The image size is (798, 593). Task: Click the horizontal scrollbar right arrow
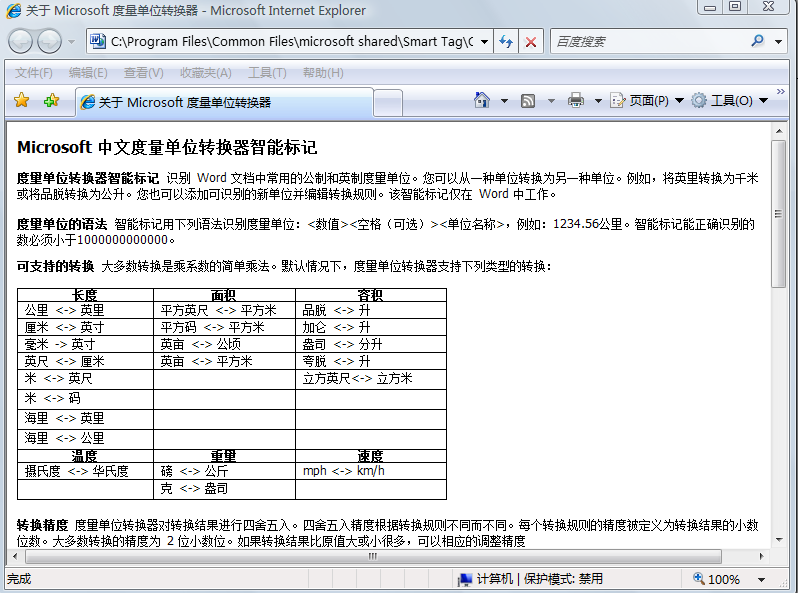coord(761,556)
